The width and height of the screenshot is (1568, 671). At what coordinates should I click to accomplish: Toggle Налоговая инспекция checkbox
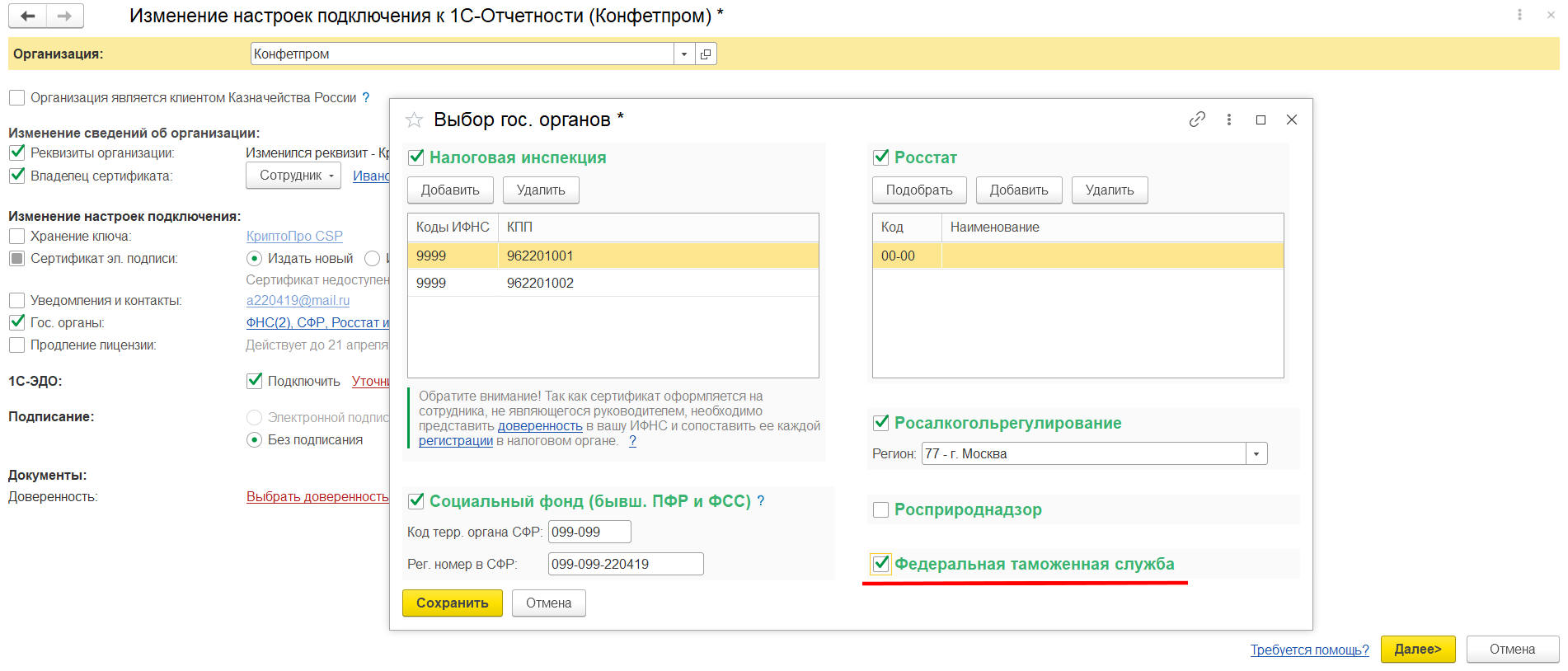pyautogui.click(x=416, y=157)
